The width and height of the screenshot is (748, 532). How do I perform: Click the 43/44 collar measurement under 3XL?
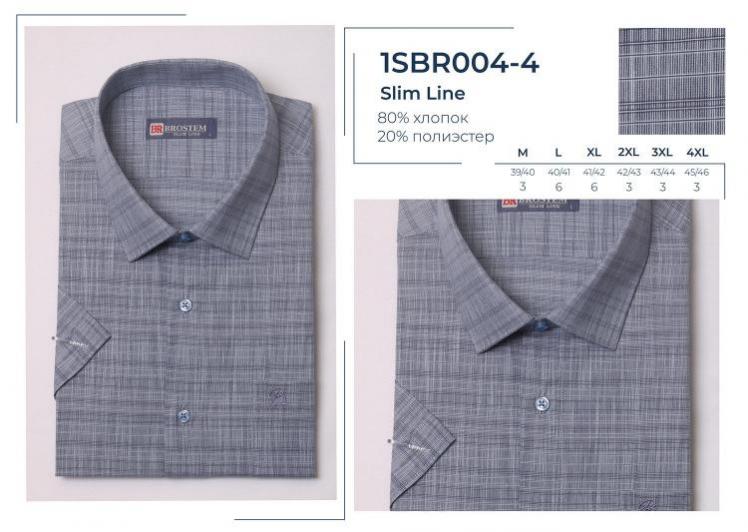pos(663,172)
